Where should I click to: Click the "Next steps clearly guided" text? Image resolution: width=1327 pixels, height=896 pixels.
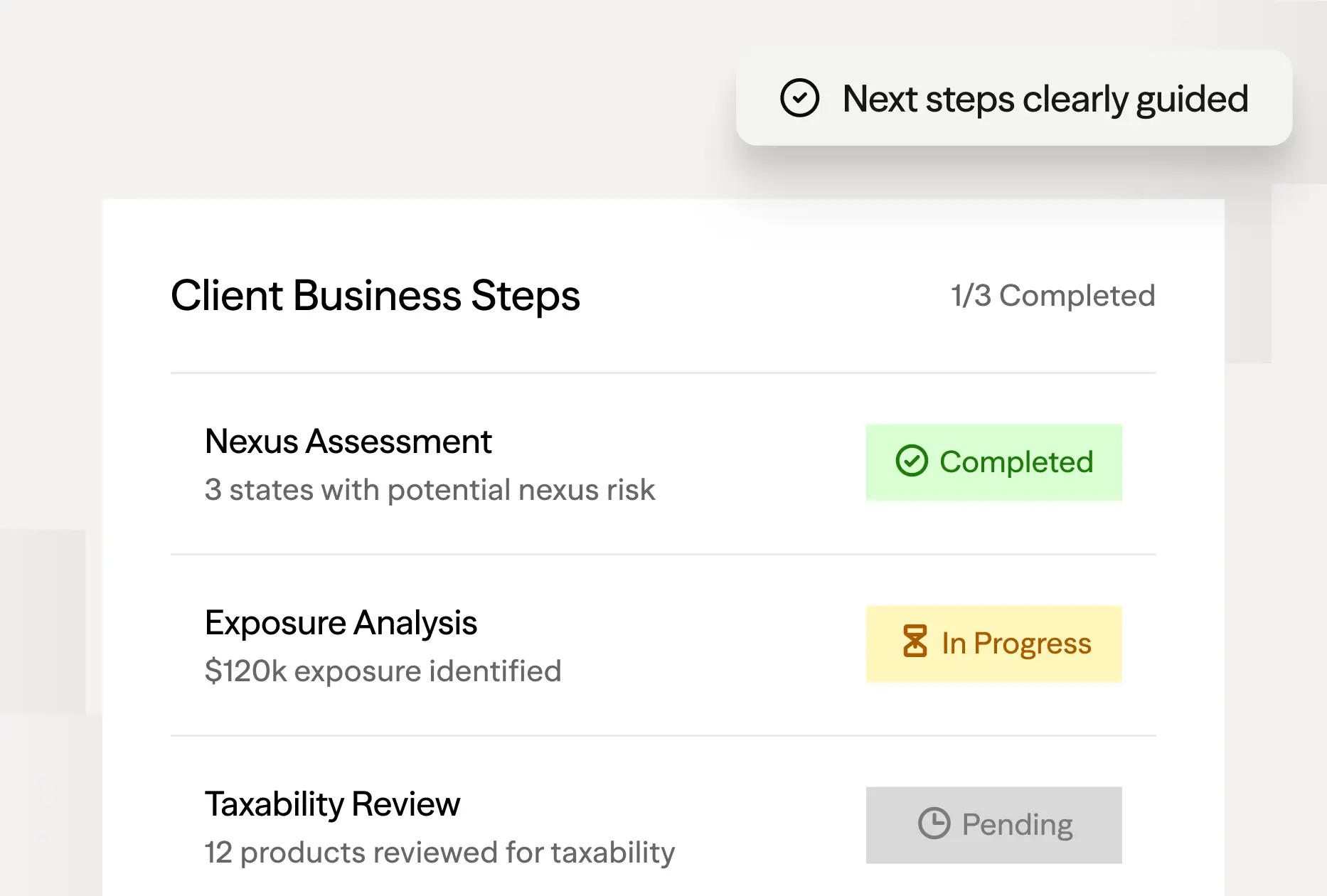(x=1045, y=99)
